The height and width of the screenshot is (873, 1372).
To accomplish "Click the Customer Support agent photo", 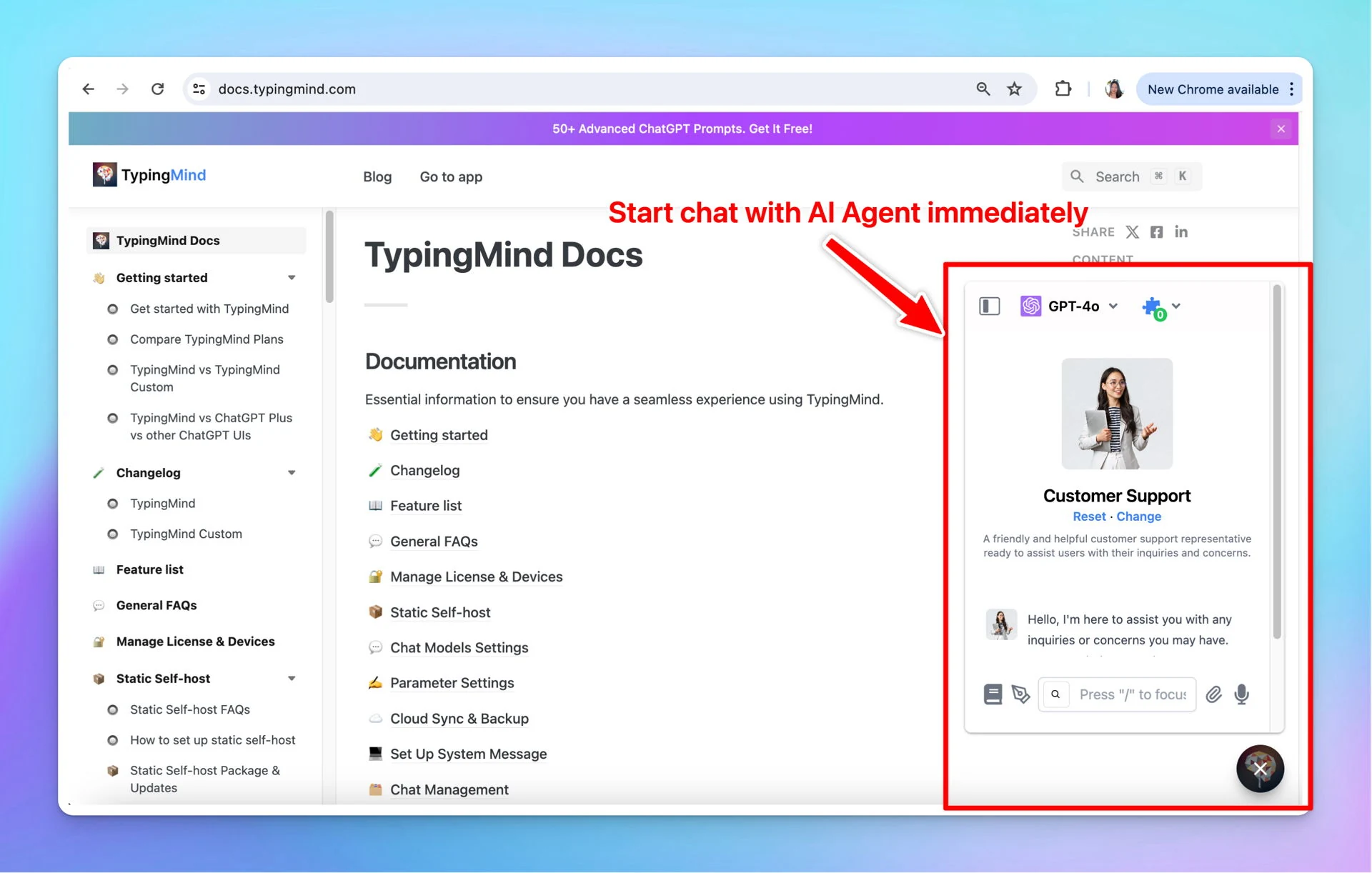I will click(x=1117, y=414).
